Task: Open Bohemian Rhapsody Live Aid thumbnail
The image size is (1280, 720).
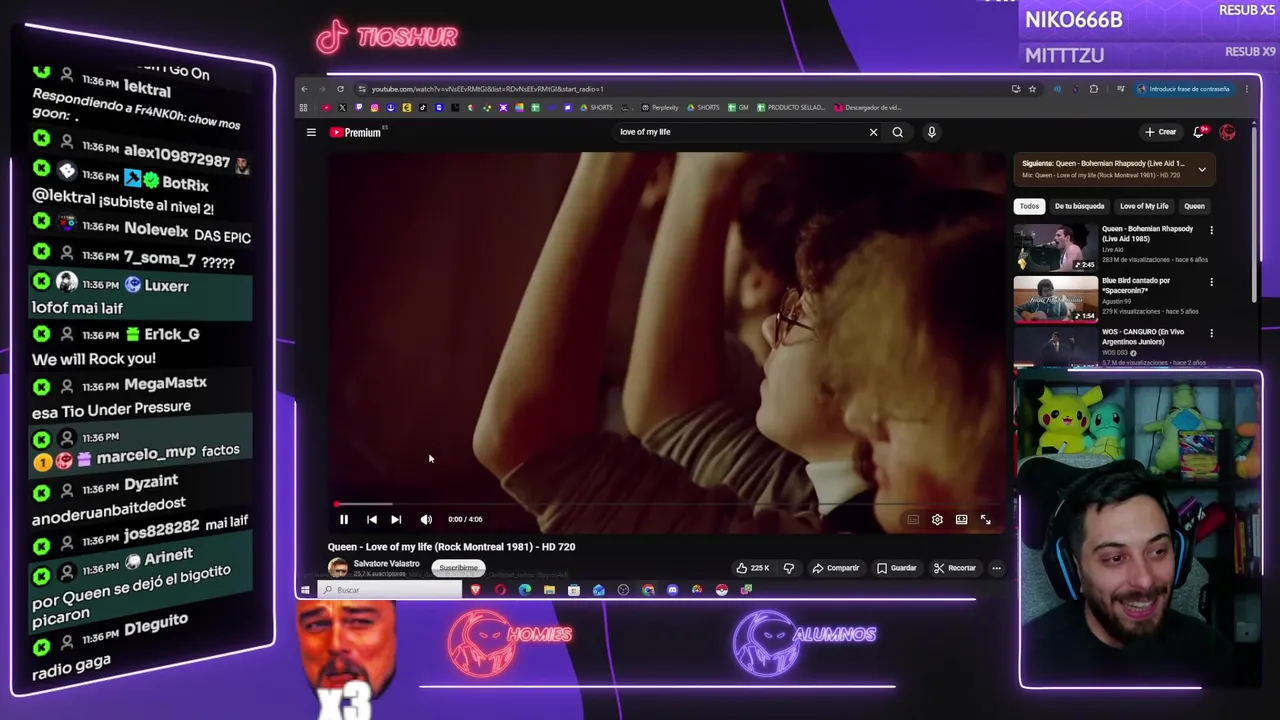Action: click(1055, 247)
